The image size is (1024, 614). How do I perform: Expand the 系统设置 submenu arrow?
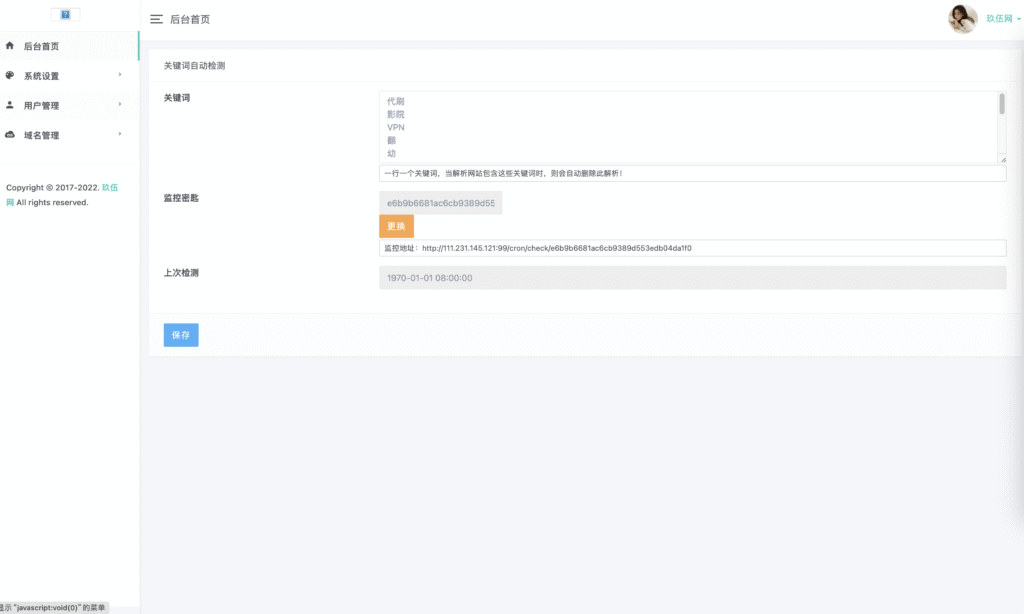tap(120, 75)
